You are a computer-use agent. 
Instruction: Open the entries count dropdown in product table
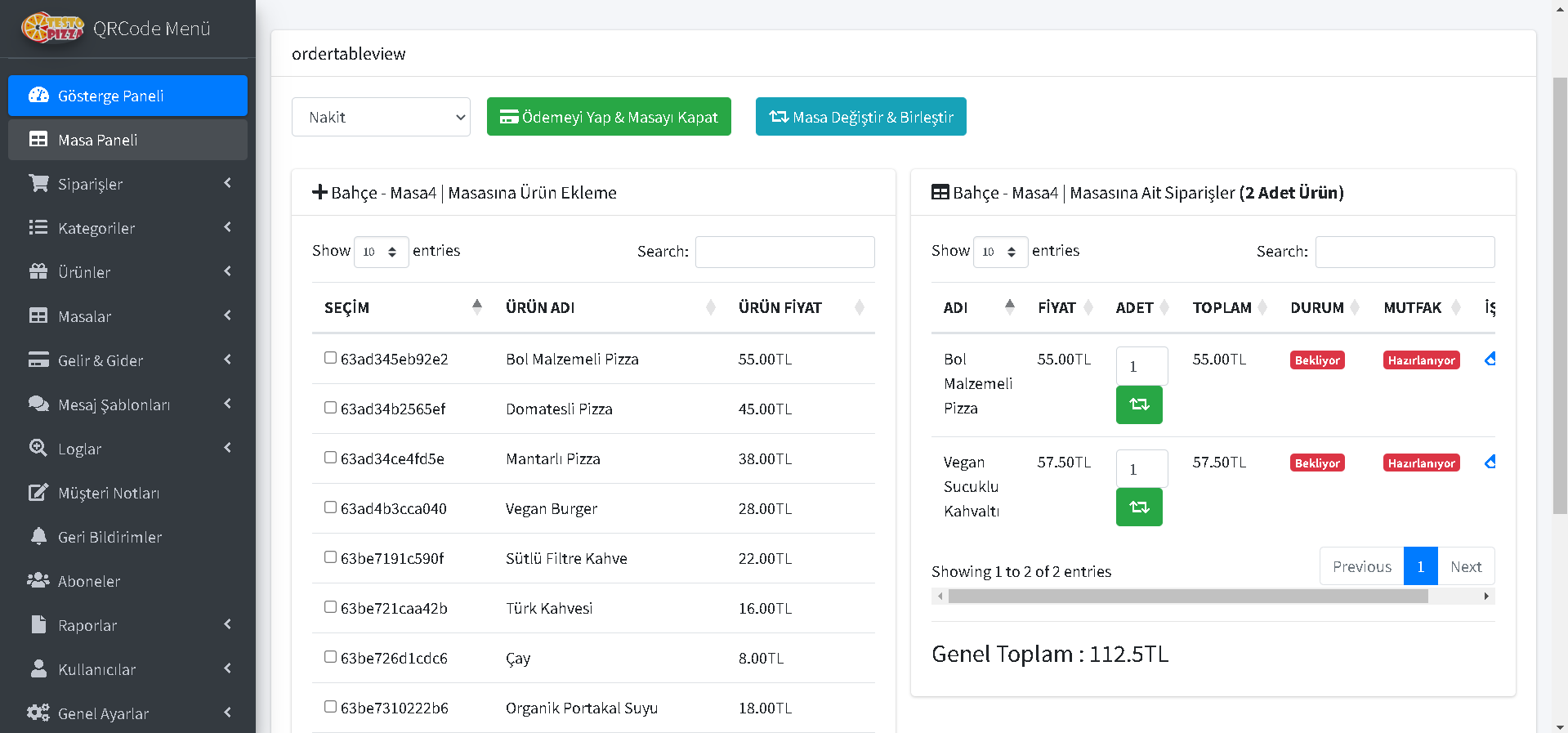(x=381, y=252)
